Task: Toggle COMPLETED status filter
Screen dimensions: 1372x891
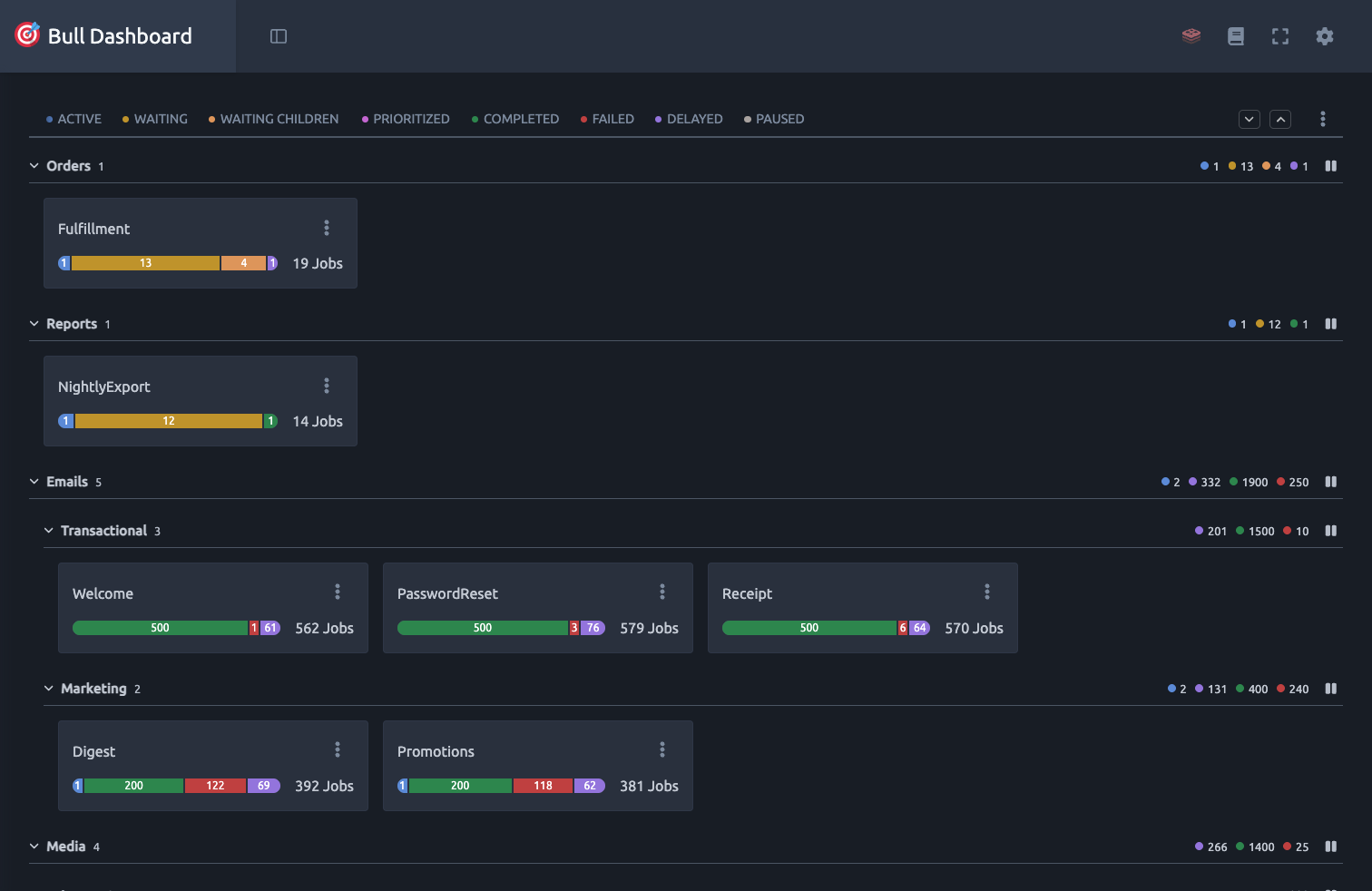Action: coord(515,119)
